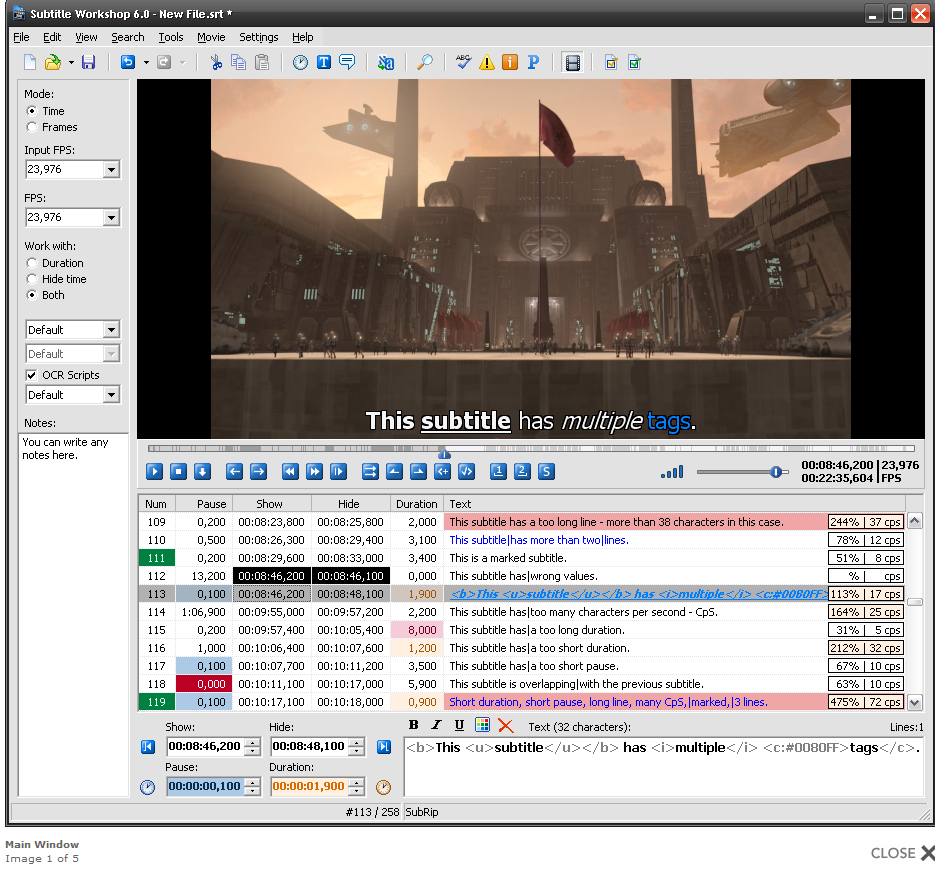Image resolution: width=935 pixels, height=877 pixels.
Task: Open the FPS dropdown
Action: 112,218
